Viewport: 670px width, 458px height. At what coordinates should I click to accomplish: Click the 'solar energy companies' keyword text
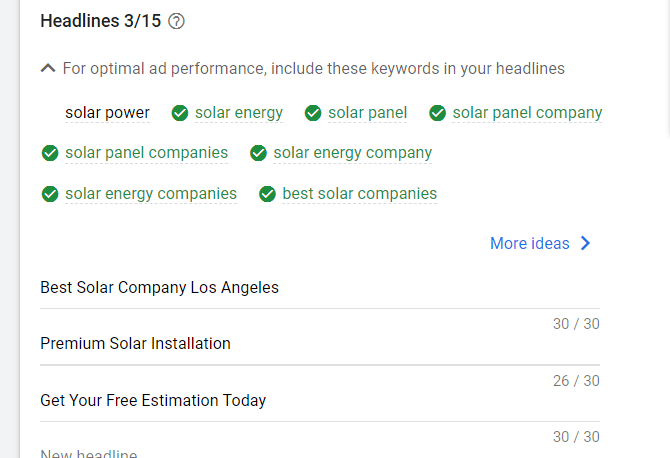(151, 194)
